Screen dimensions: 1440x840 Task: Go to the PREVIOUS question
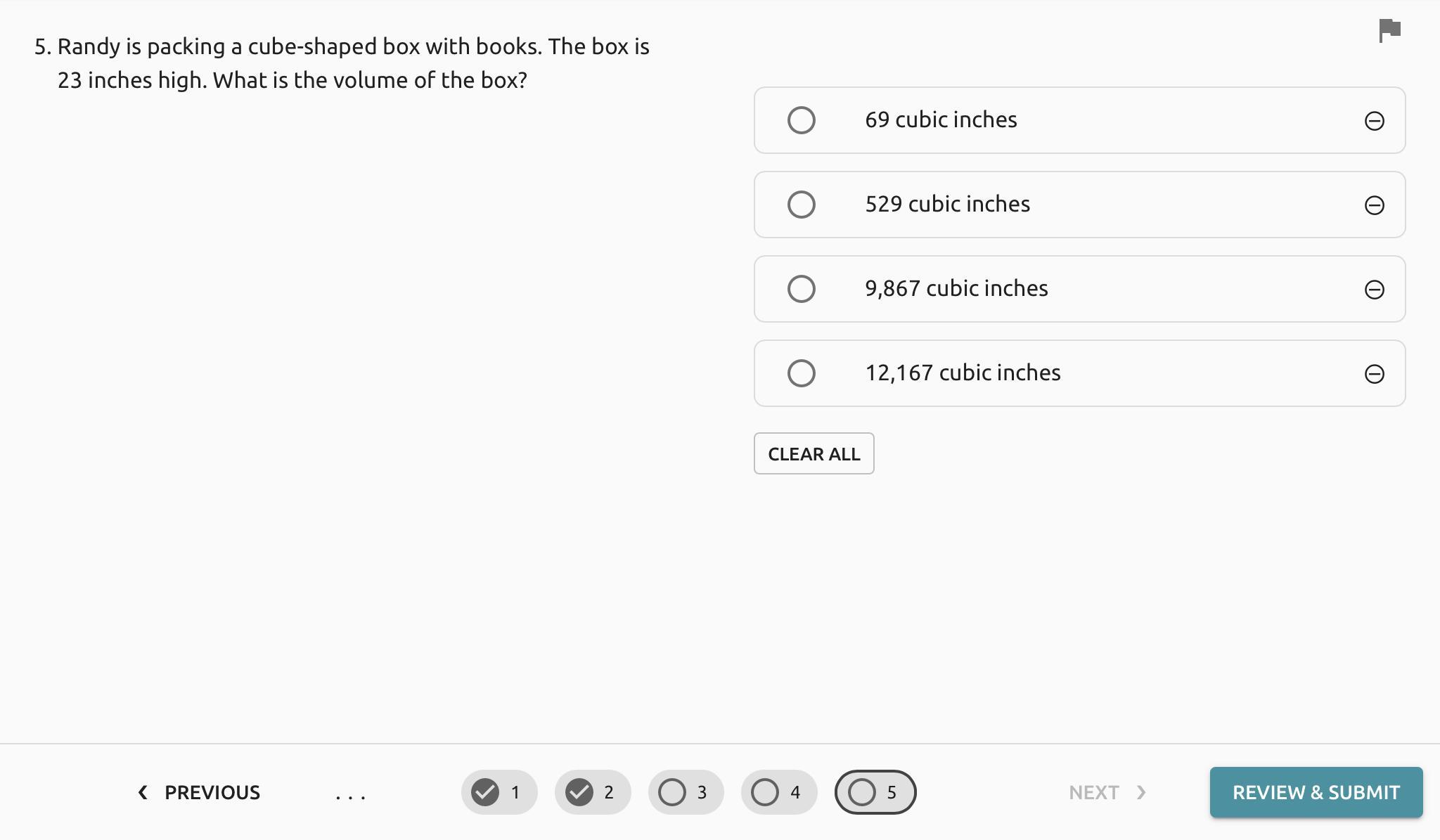click(x=199, y=793)
